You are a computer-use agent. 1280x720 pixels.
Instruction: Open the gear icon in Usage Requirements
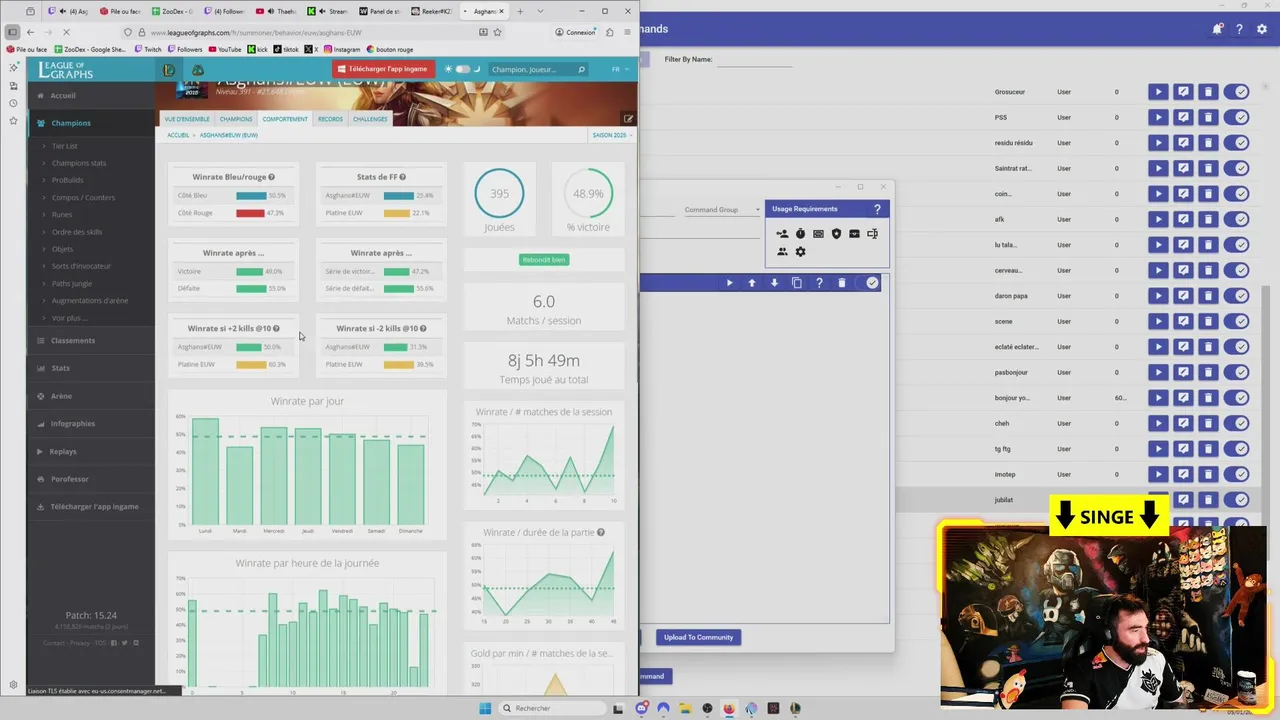[800, 252]
